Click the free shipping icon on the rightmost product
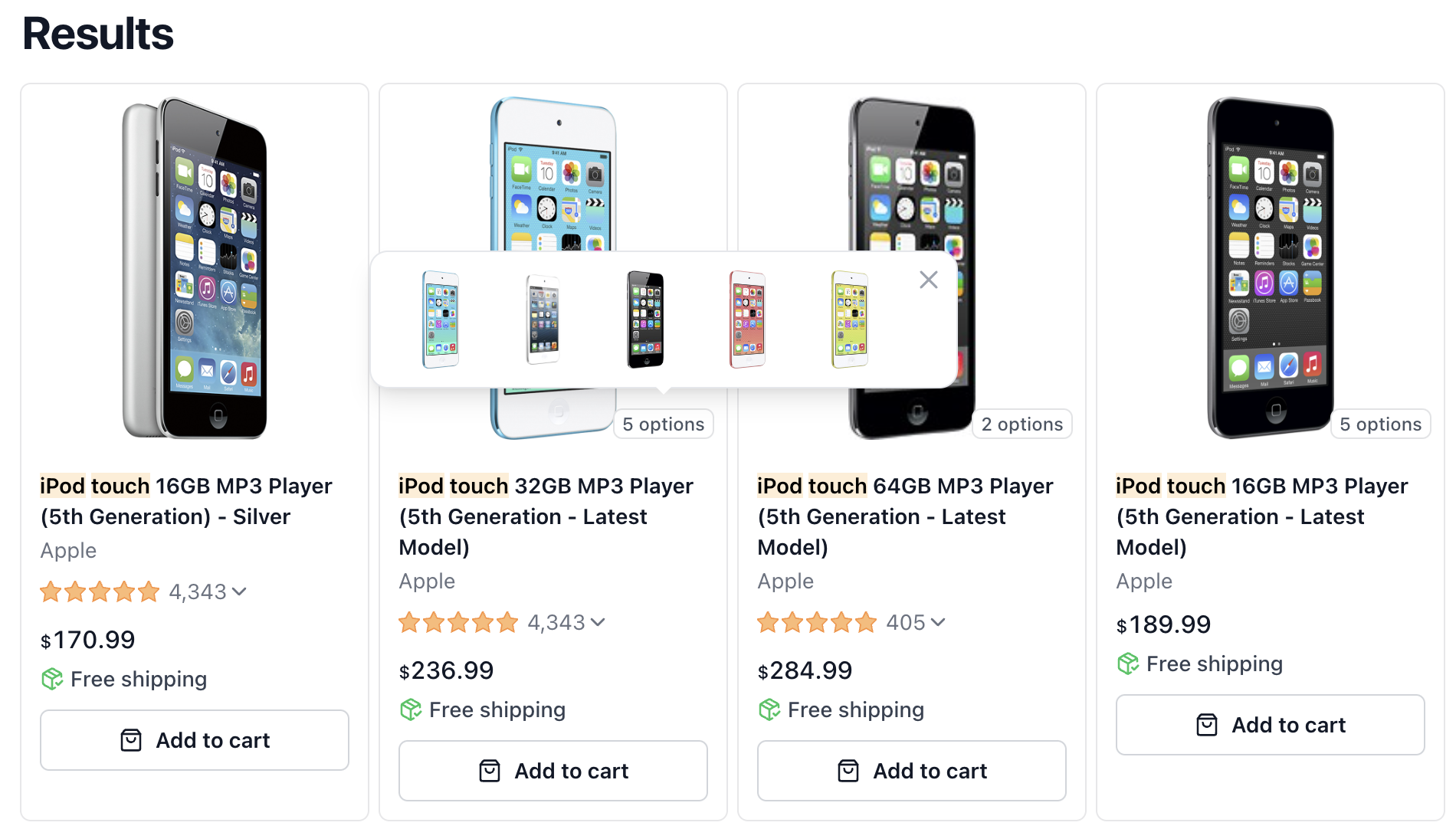Screen dimensions: 1456x829 tap(1127, 664)
